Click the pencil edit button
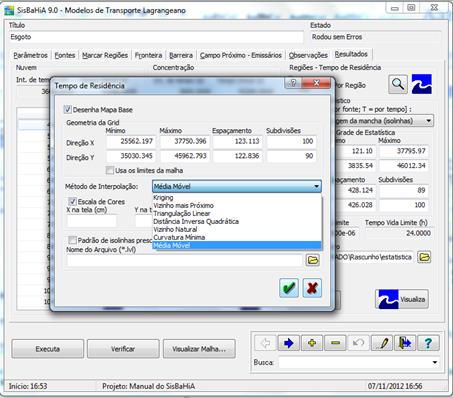Viewport: 453px width, 398px height. (x=382, y=343)
